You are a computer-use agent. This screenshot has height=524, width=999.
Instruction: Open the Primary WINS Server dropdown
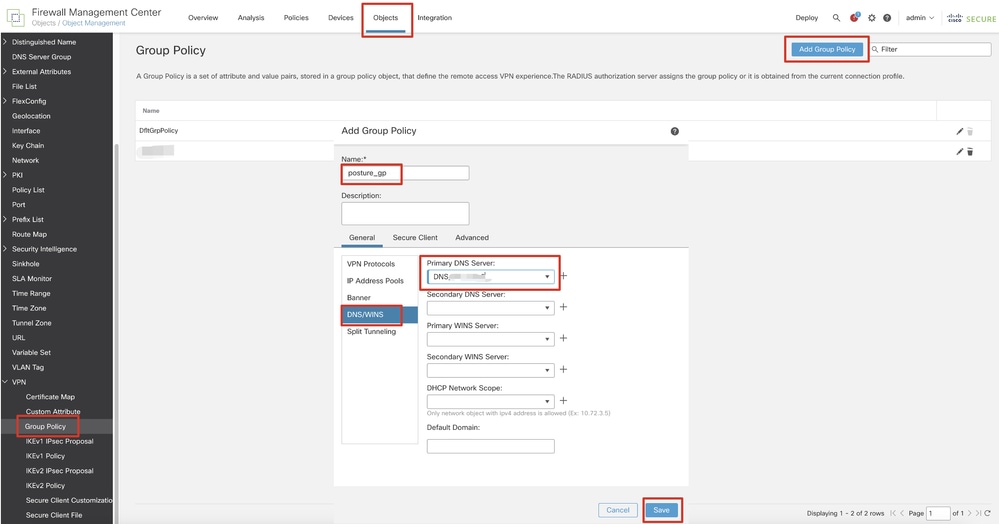click(491, 339)
